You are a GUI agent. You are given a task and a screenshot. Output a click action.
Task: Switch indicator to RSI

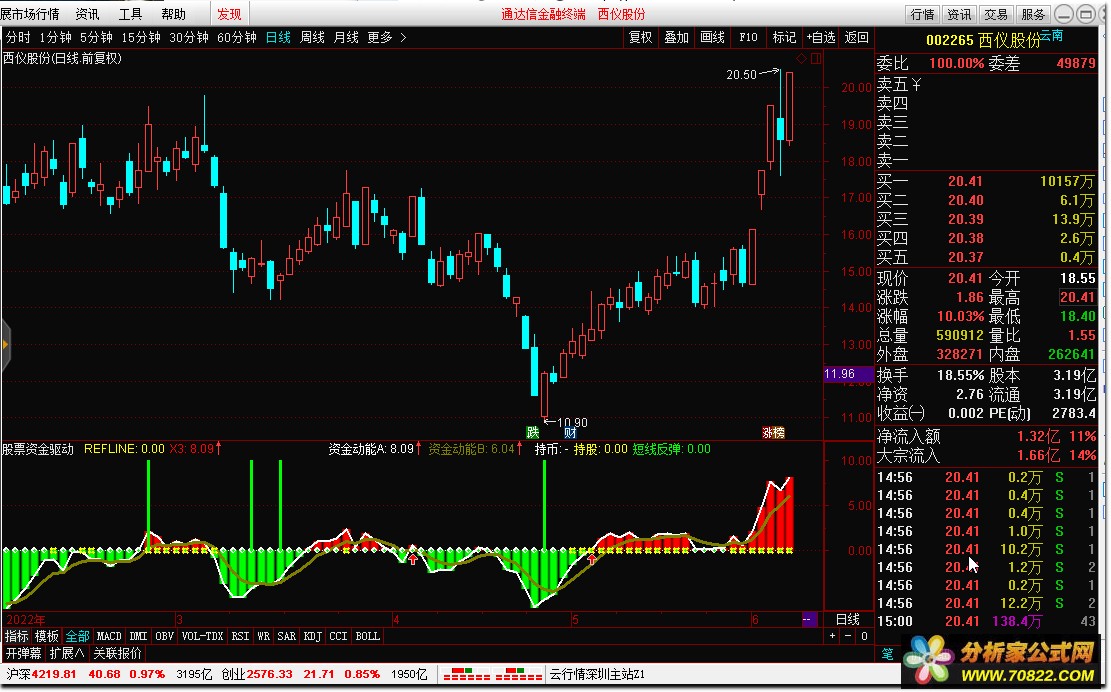pos(240,636)
